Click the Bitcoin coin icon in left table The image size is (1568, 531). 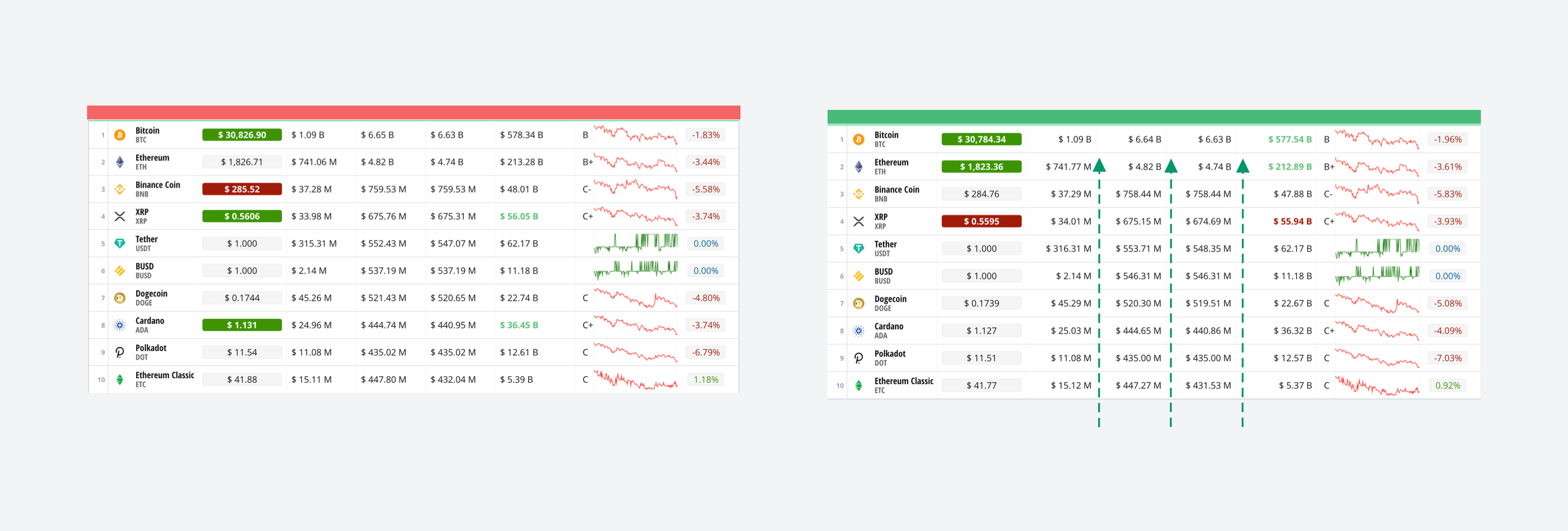120,135
